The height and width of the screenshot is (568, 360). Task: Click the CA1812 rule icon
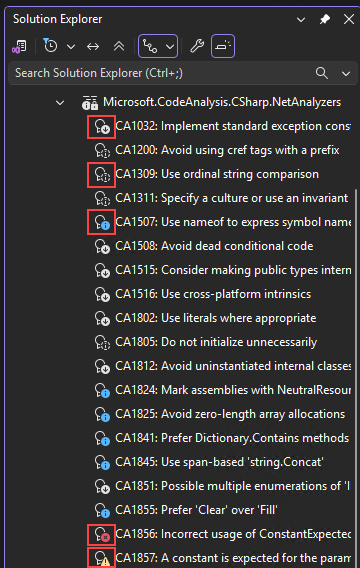[102, 366]
